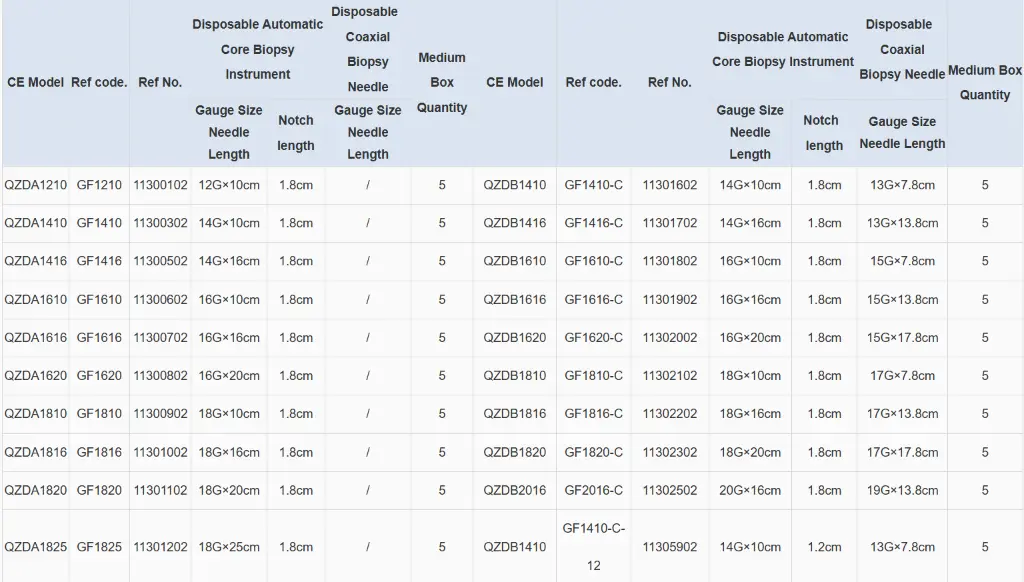Screen dimensions: 1024x582
Task: Click the QZDB1620 model cell
Action: (x=515, y=338)
